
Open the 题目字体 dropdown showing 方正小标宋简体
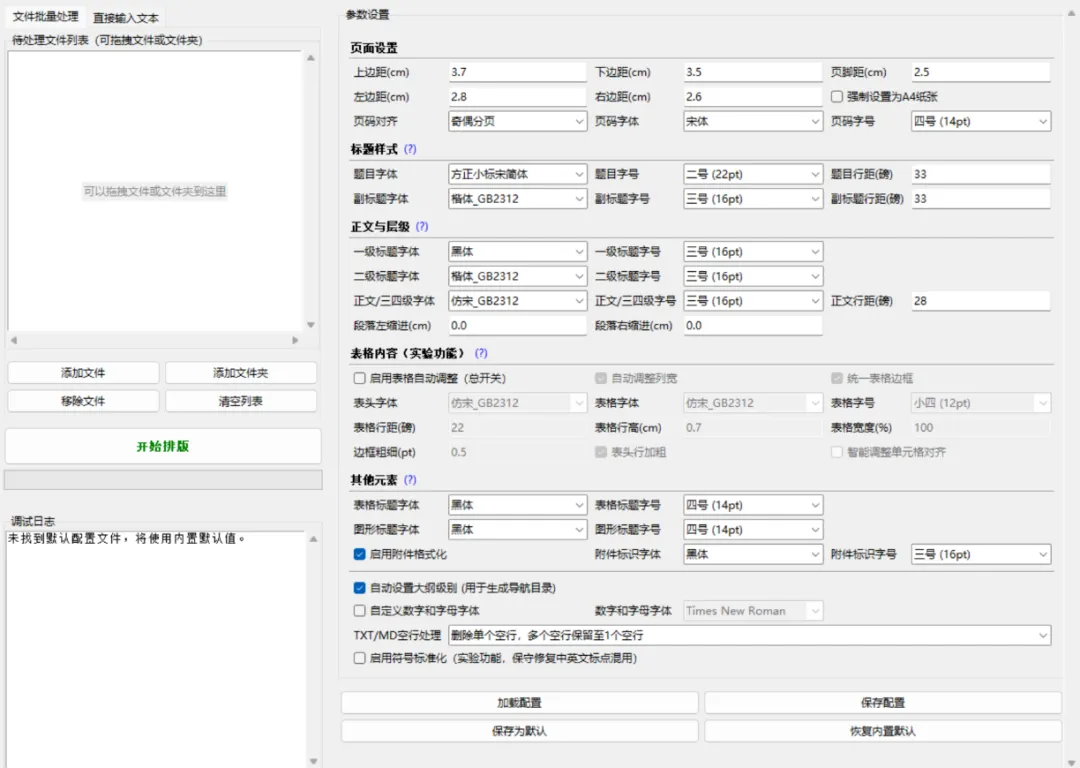point(517,174)
